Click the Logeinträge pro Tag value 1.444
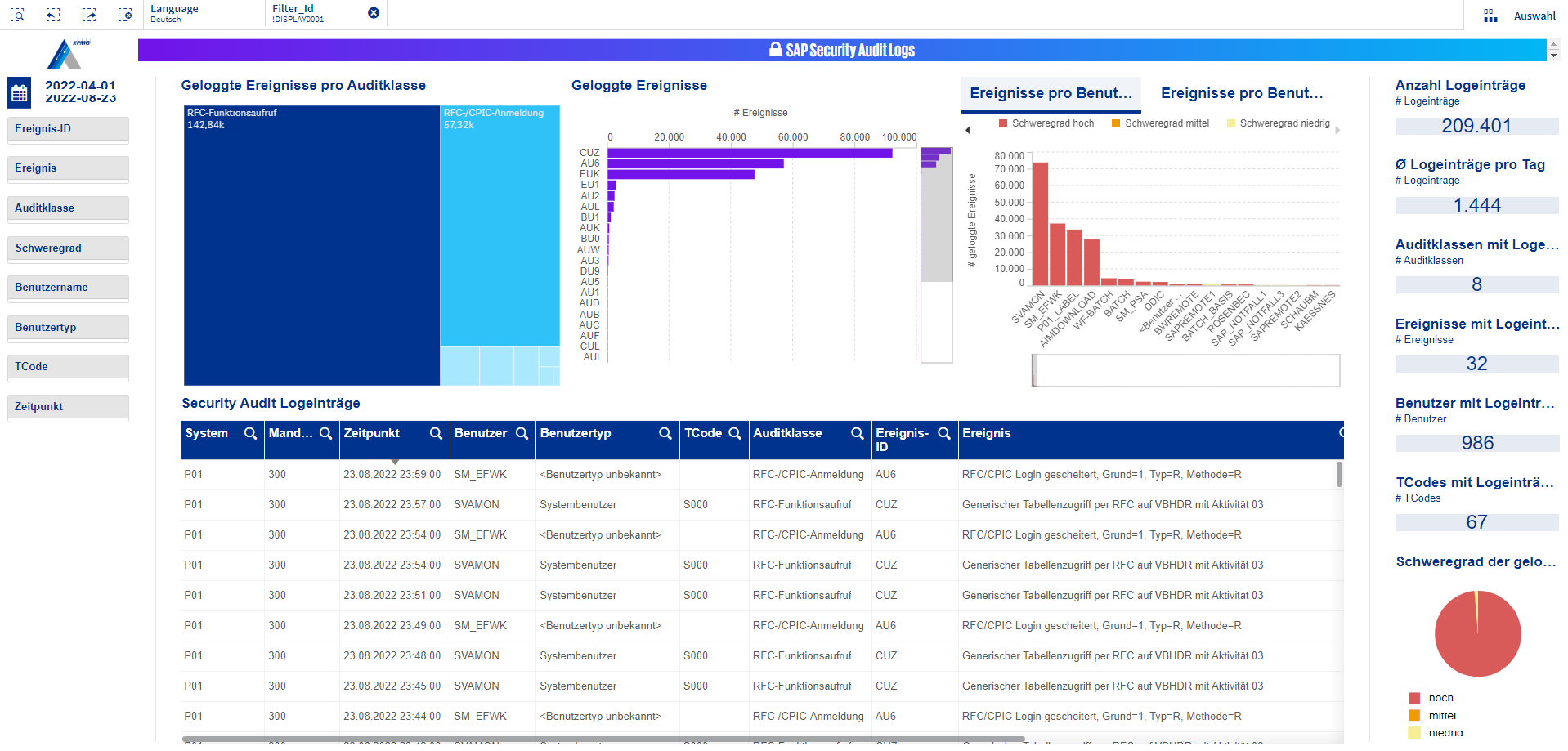This screenshot has height=751, width=1568. (x=1476, y=205)
